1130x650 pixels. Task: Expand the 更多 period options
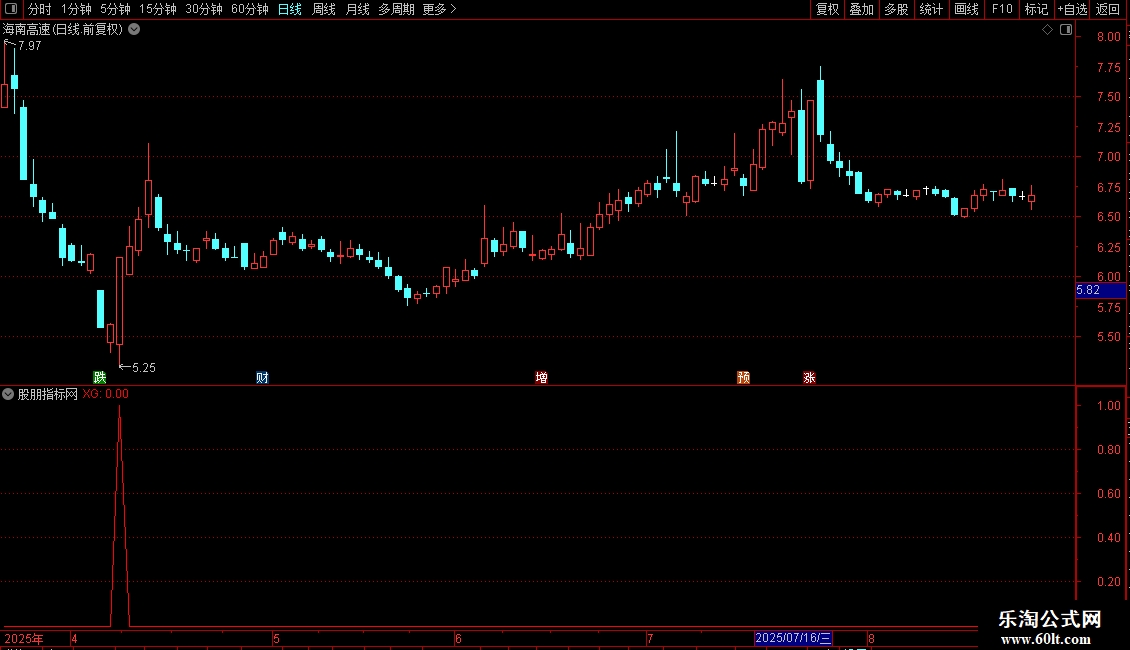tap(440, 9)
